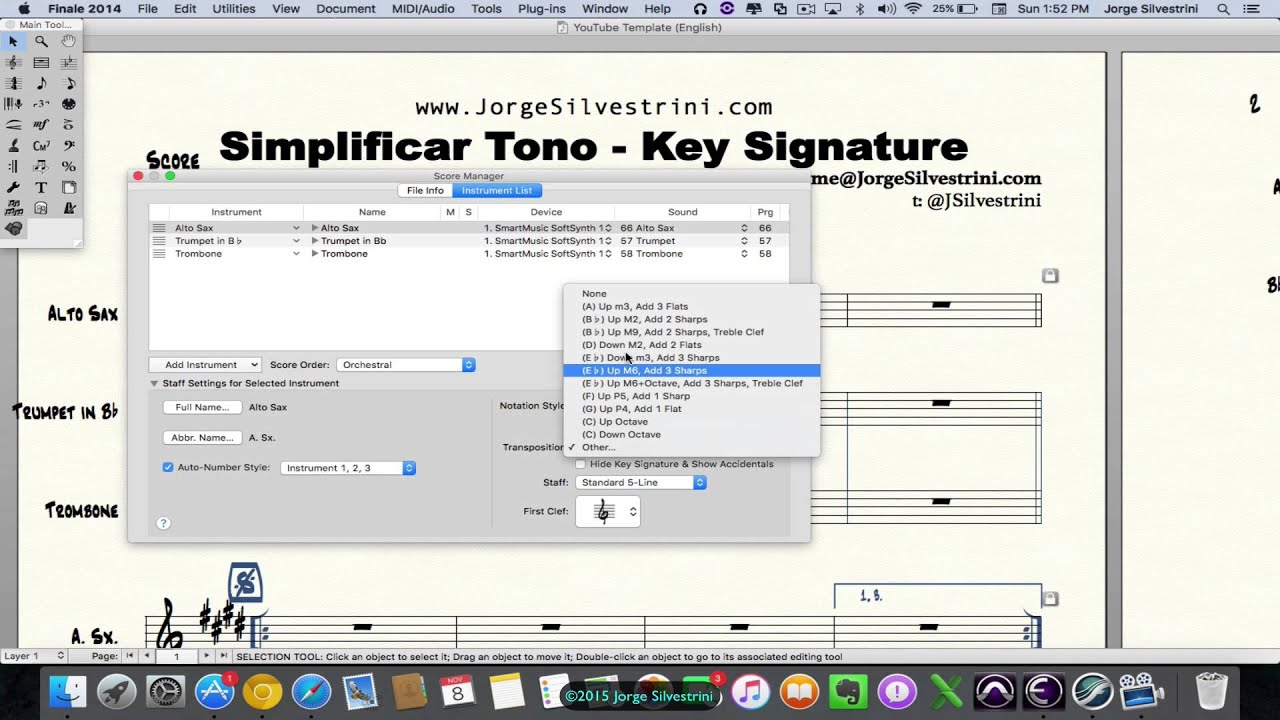Viewport: 1280px width, 720px height.
Task: Select the Expression mf tool
Action: click(x=41, y=125)
